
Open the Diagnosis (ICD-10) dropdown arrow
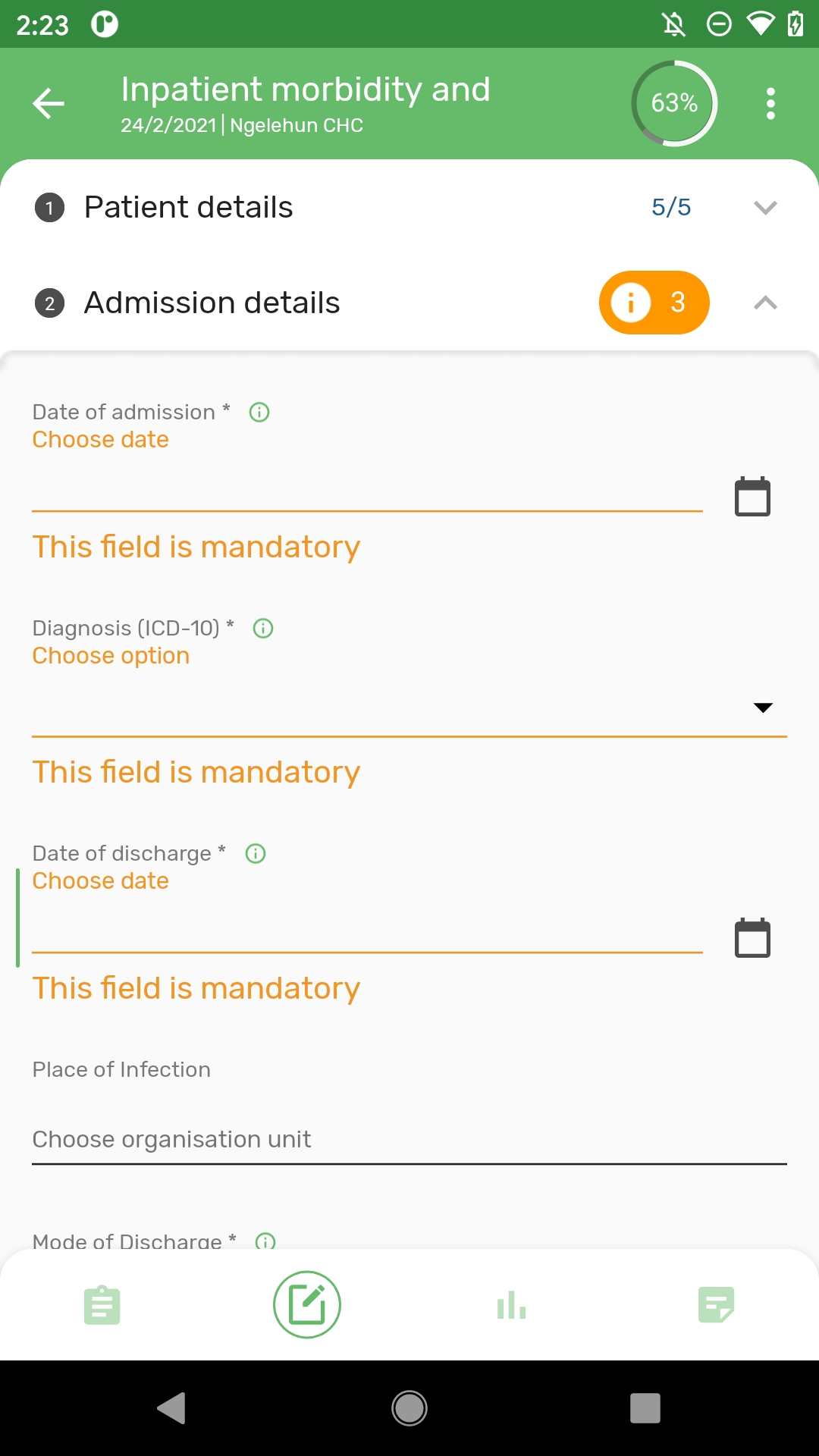pyautogui.click(x=763, y=708)
